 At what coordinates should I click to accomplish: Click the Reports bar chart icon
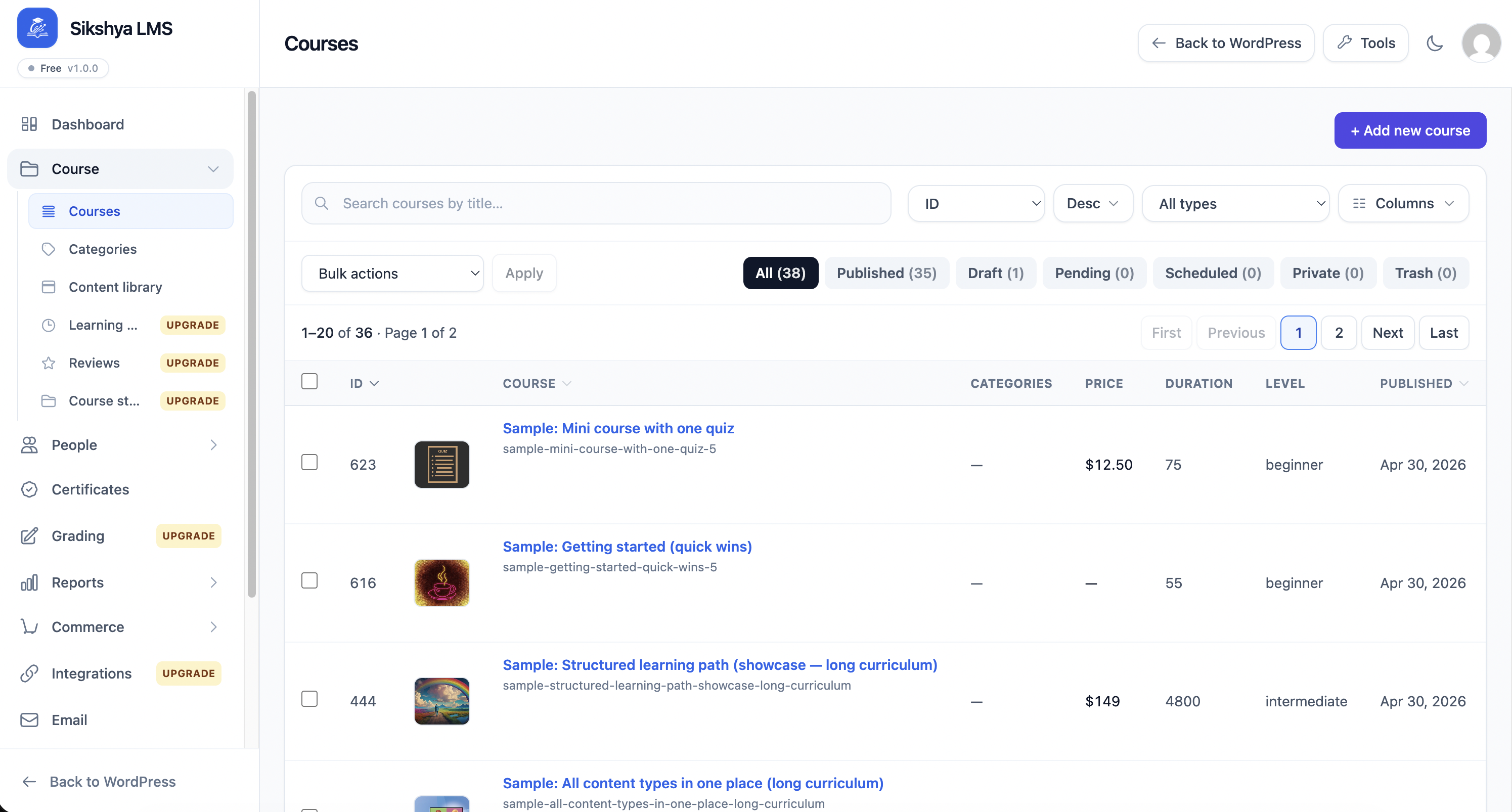coord(29,582)
